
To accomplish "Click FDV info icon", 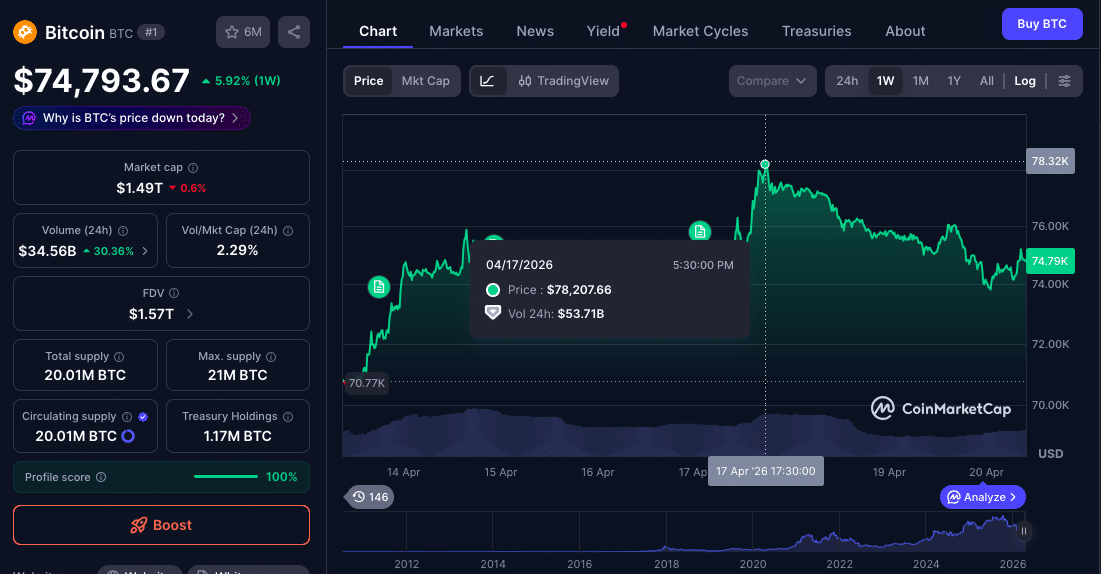I will tap(174, 293).
